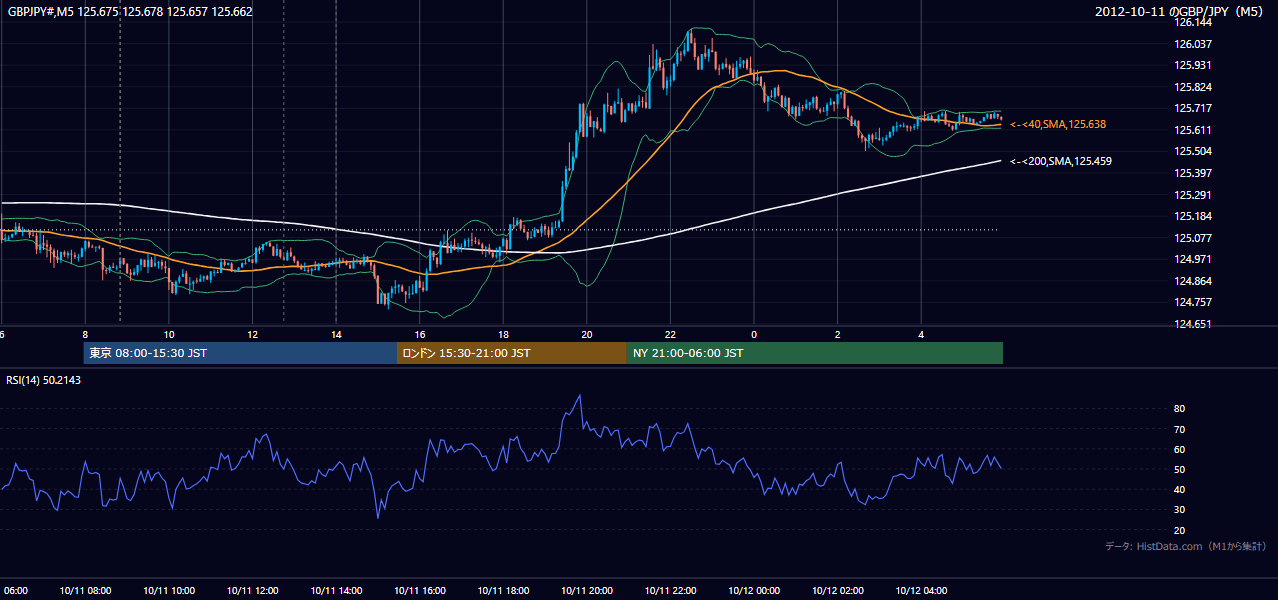
Task: Click the 10/12 02:00 bottom time label
Action: point(838,591)
